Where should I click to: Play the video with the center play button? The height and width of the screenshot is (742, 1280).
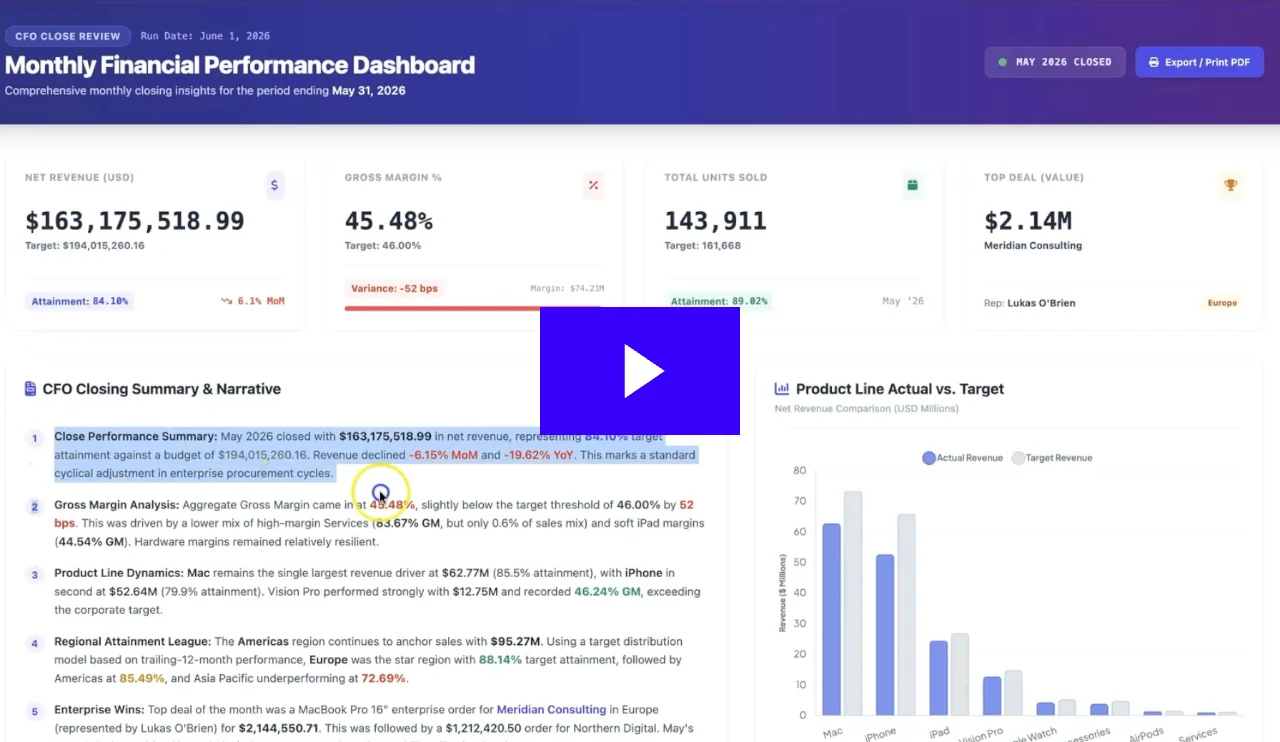pyautogui.click(x=640, y=371)
